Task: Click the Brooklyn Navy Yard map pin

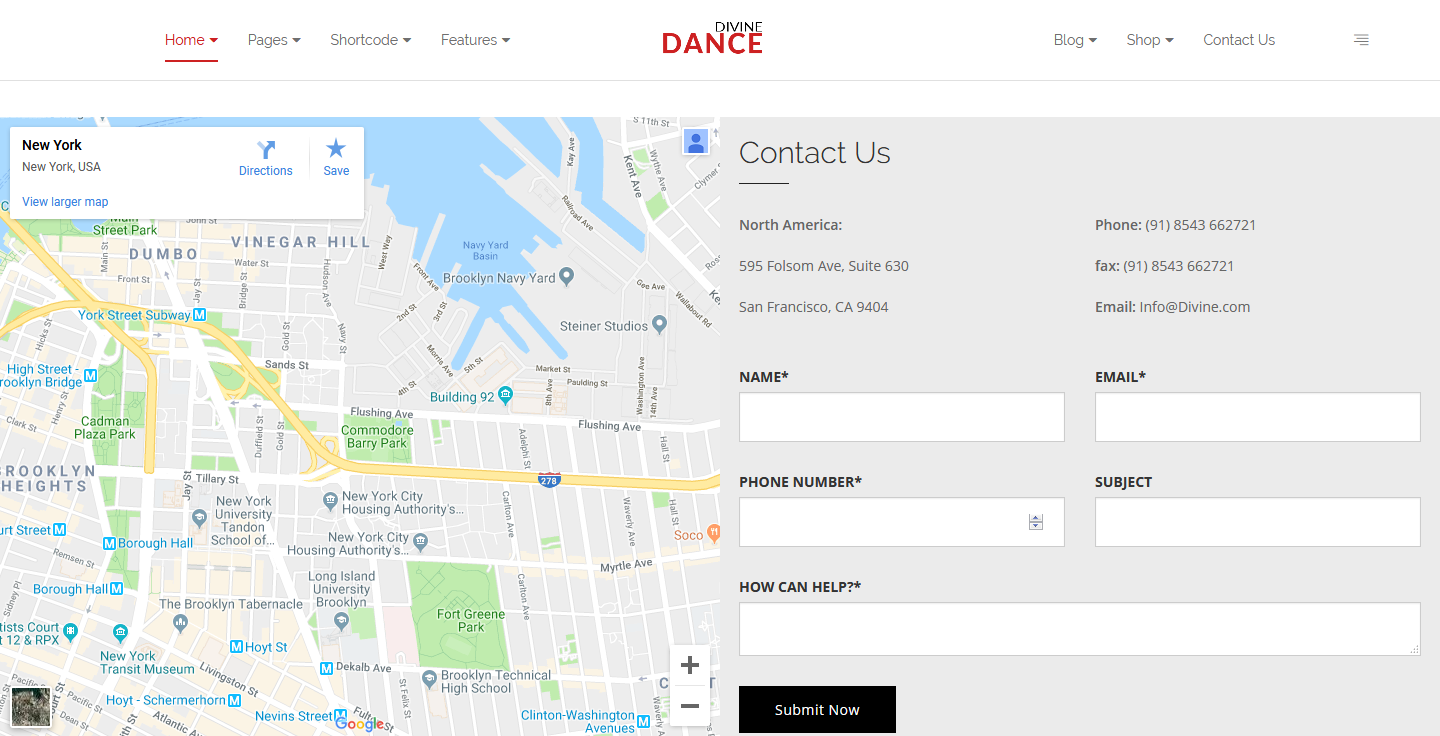Action: 567,276
